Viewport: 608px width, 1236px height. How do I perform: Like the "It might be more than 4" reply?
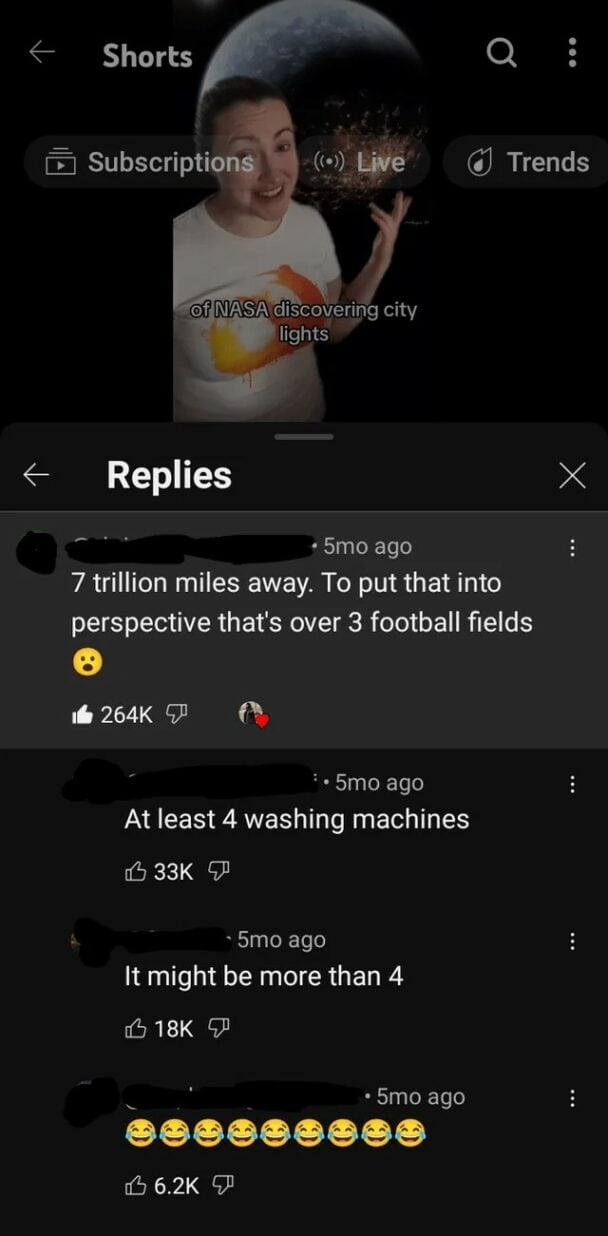(x=135, y=1028)
